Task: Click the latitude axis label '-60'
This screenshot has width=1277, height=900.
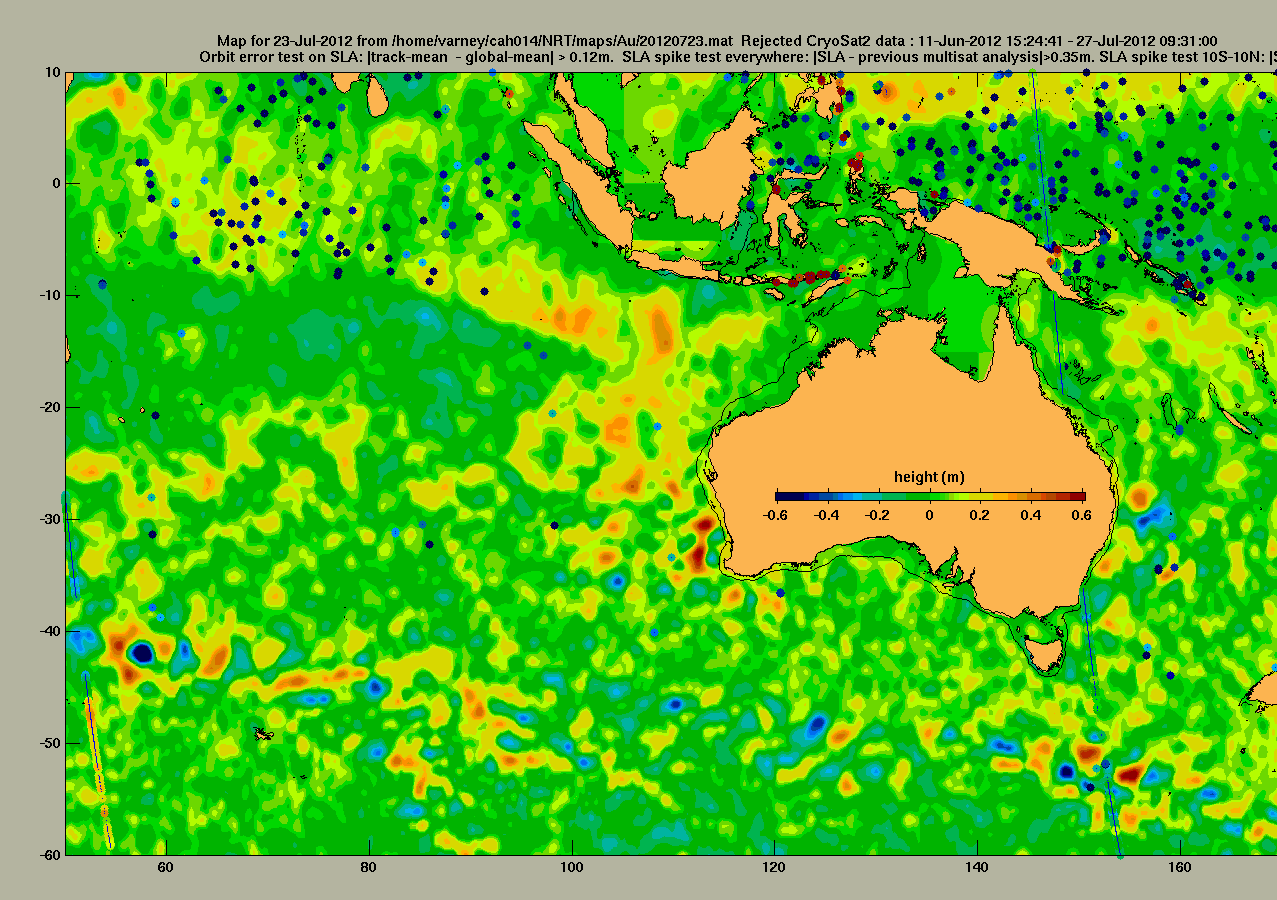Action: (x=50, y=855)
